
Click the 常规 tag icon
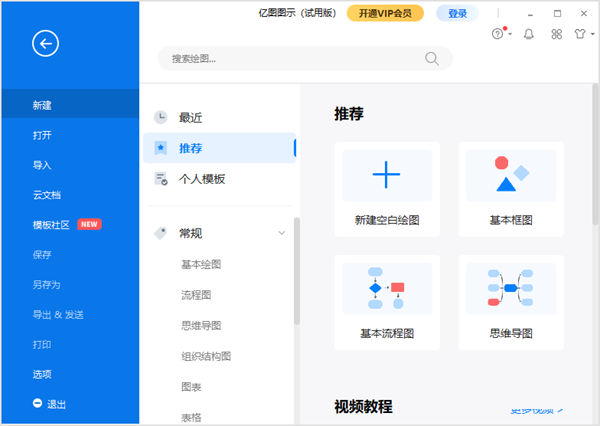[x=161, y=233]
